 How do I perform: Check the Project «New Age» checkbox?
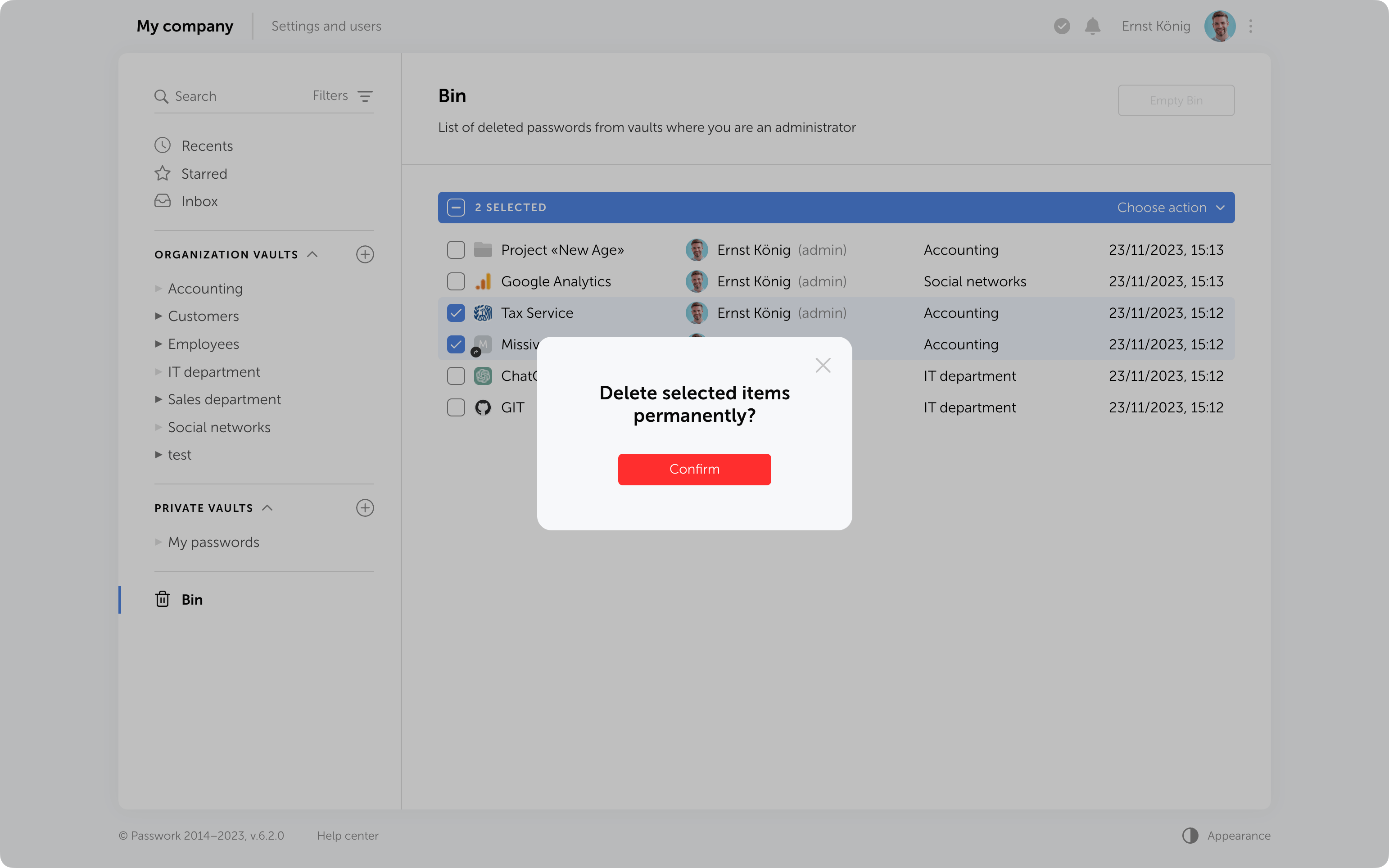[x=456, y=250]
